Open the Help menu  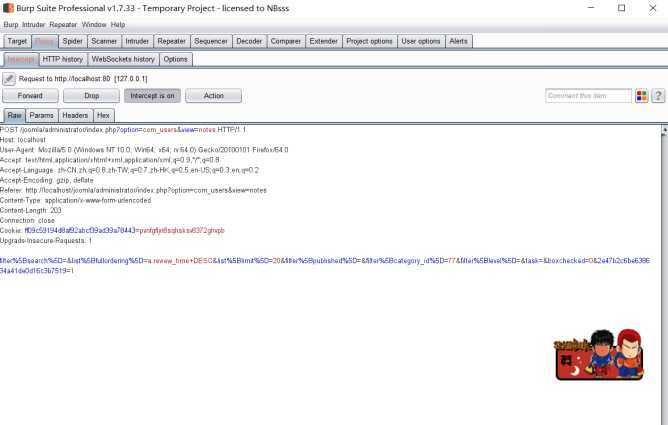click(118, 25)
